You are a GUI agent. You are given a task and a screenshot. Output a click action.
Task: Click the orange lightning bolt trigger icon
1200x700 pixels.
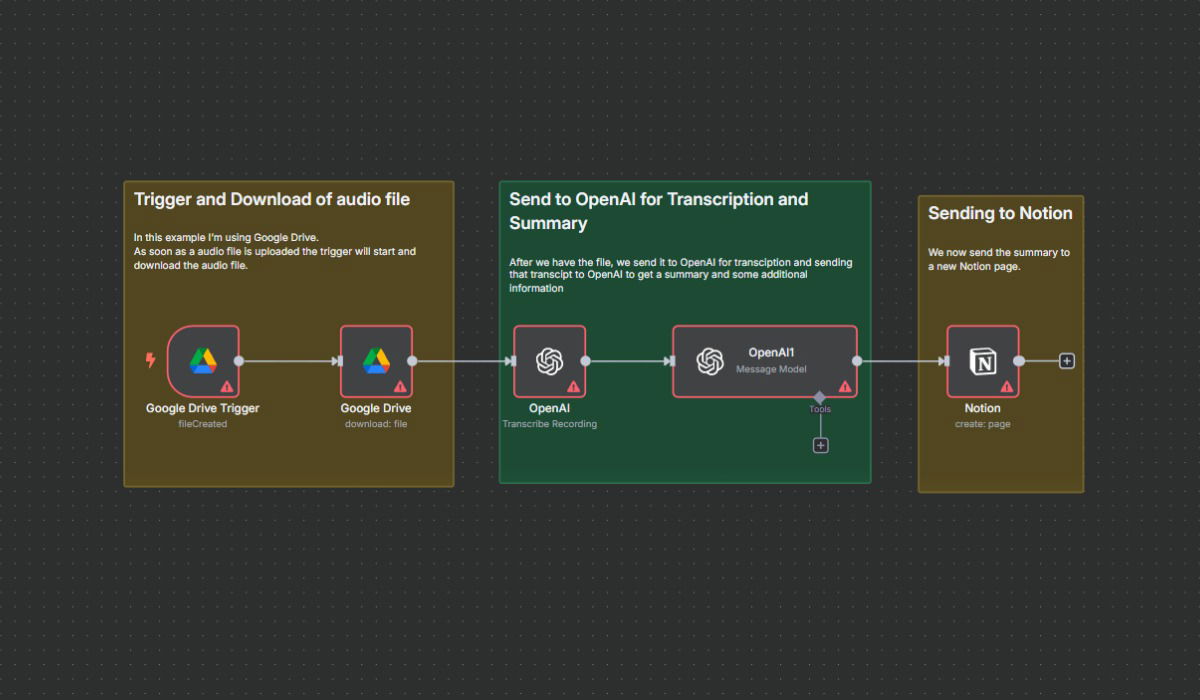(151, 360)
